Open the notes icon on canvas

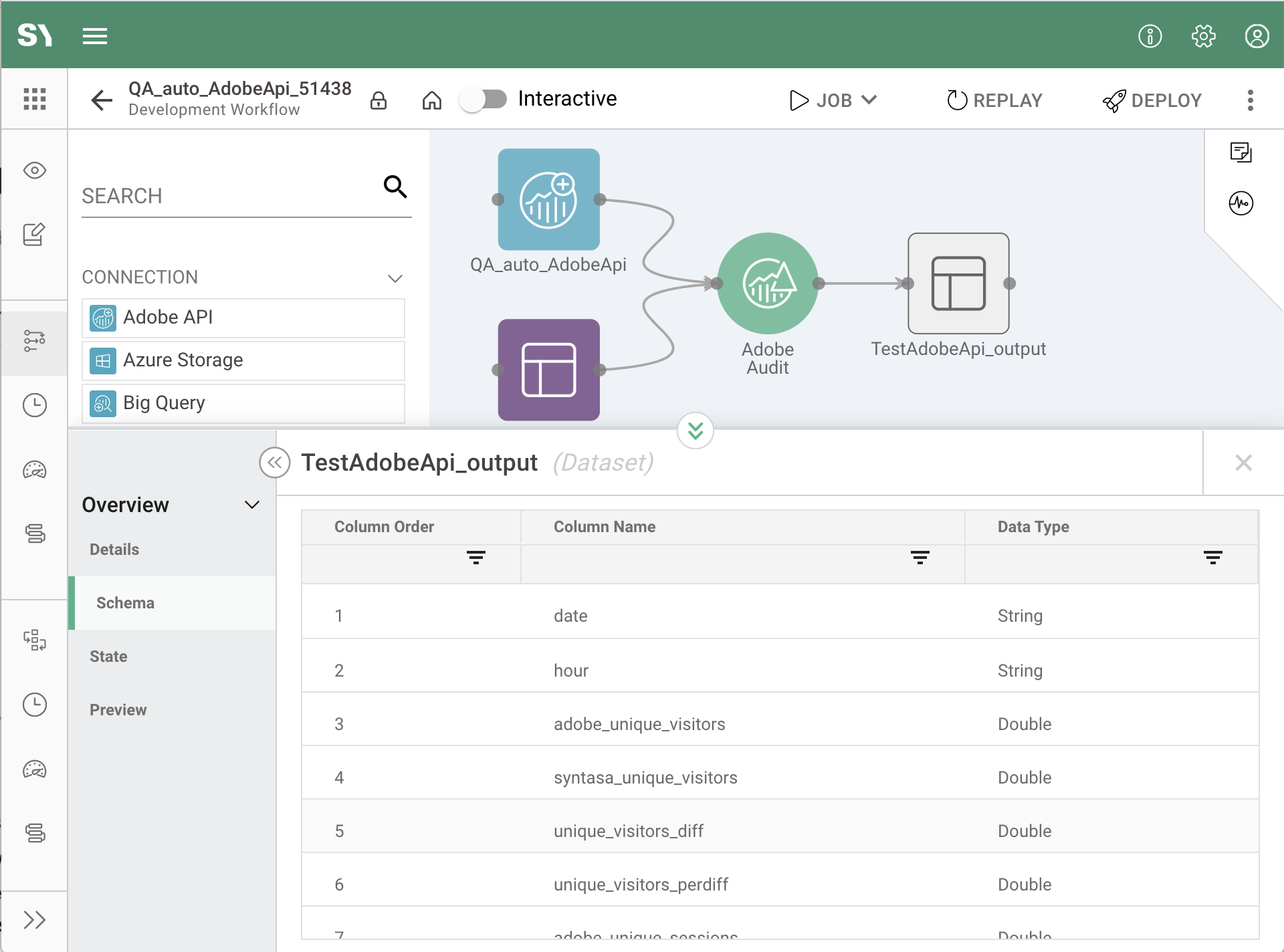1241,152
